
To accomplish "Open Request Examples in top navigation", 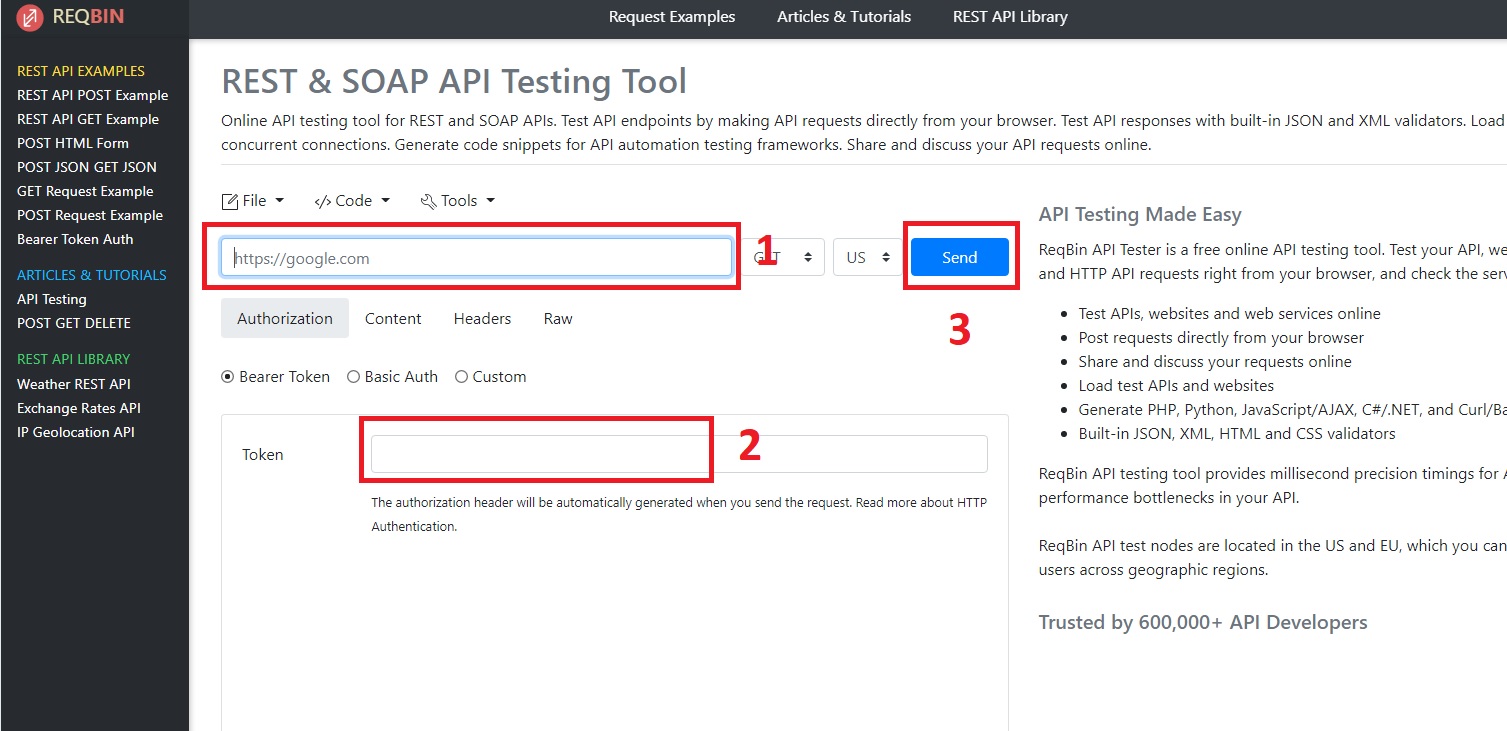I will 671,17.
